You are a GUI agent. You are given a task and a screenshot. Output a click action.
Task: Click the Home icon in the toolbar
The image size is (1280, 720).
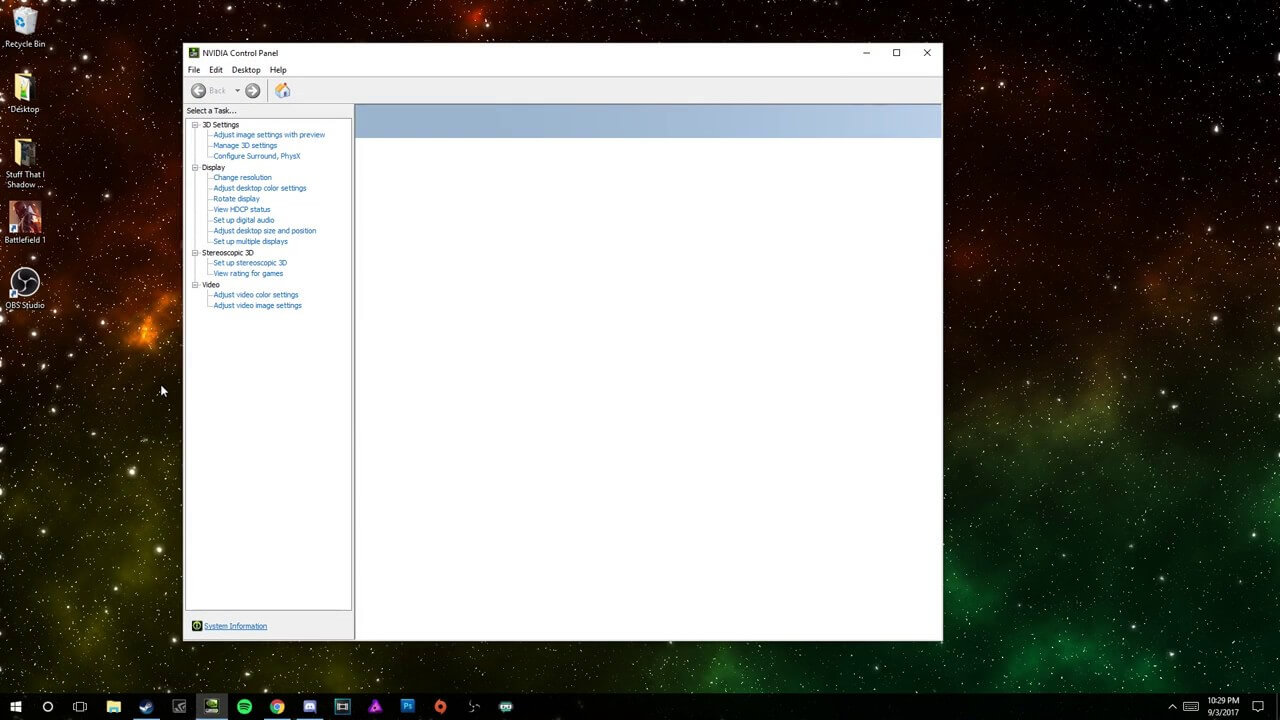(x=283, y=91)
